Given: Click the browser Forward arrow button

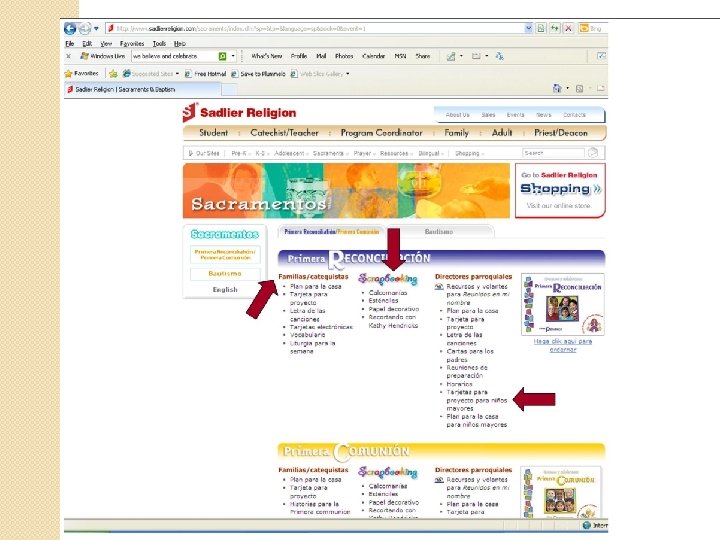Looking at the screenshot, I should click(x=85, y=28).
